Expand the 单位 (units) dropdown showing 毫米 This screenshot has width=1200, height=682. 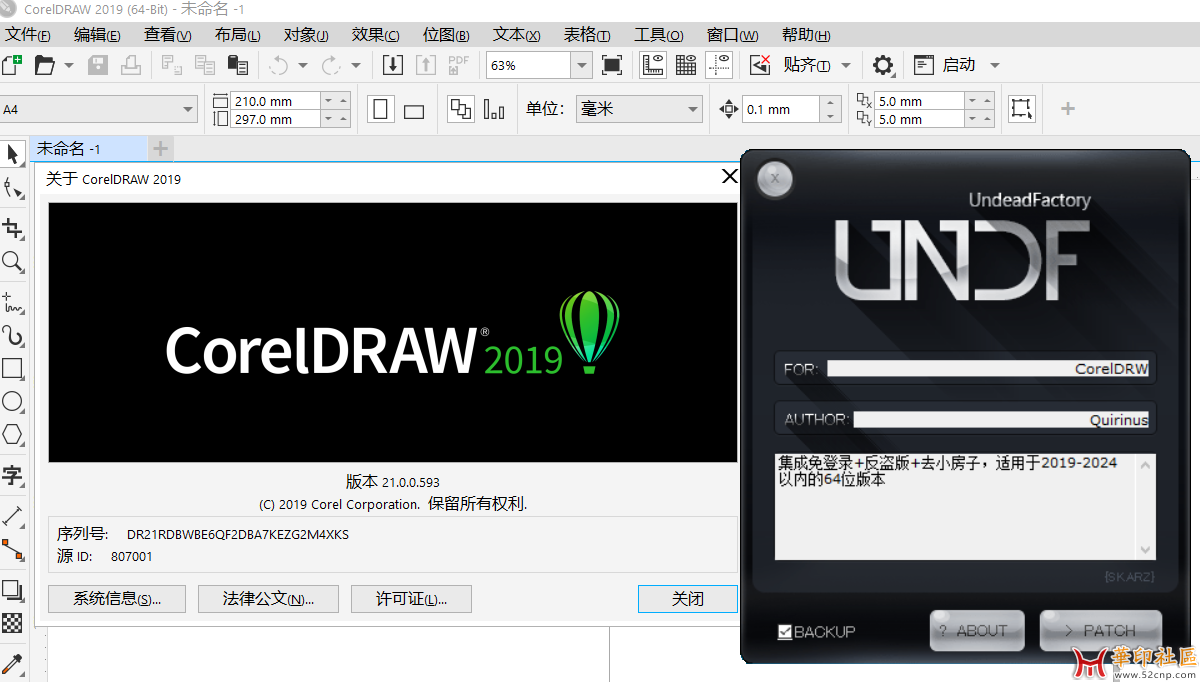click(x=692, y=108)
